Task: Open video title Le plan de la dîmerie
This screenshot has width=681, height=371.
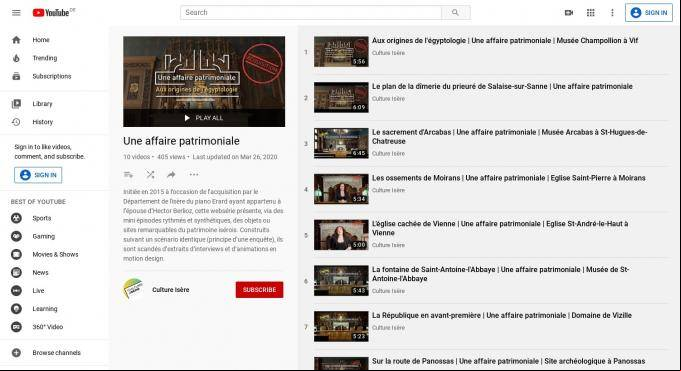Action: point(502,86)
